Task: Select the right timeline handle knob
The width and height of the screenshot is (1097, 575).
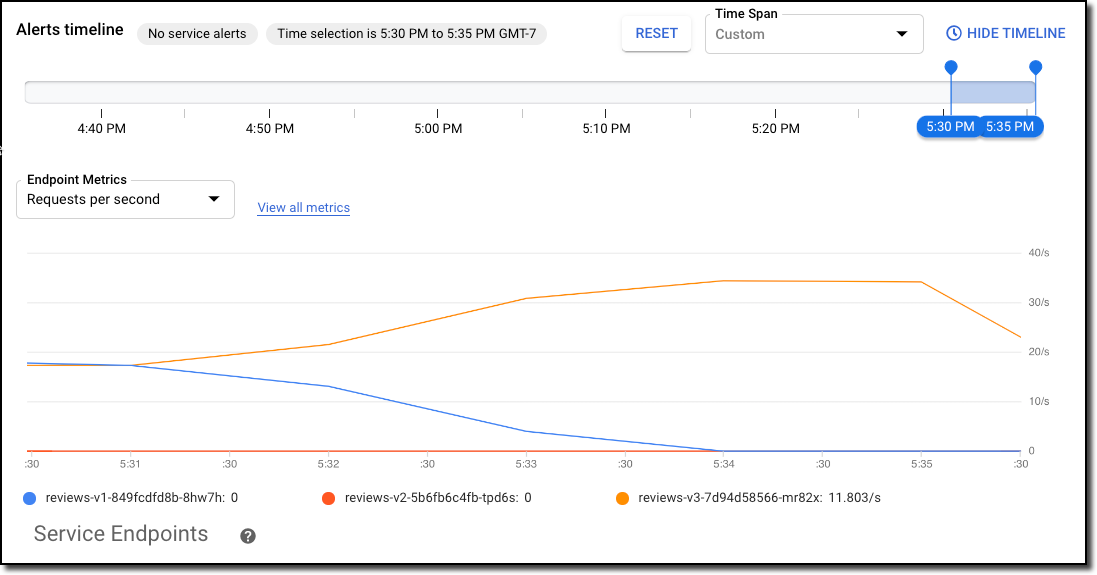Action: tap(1035, 67)
